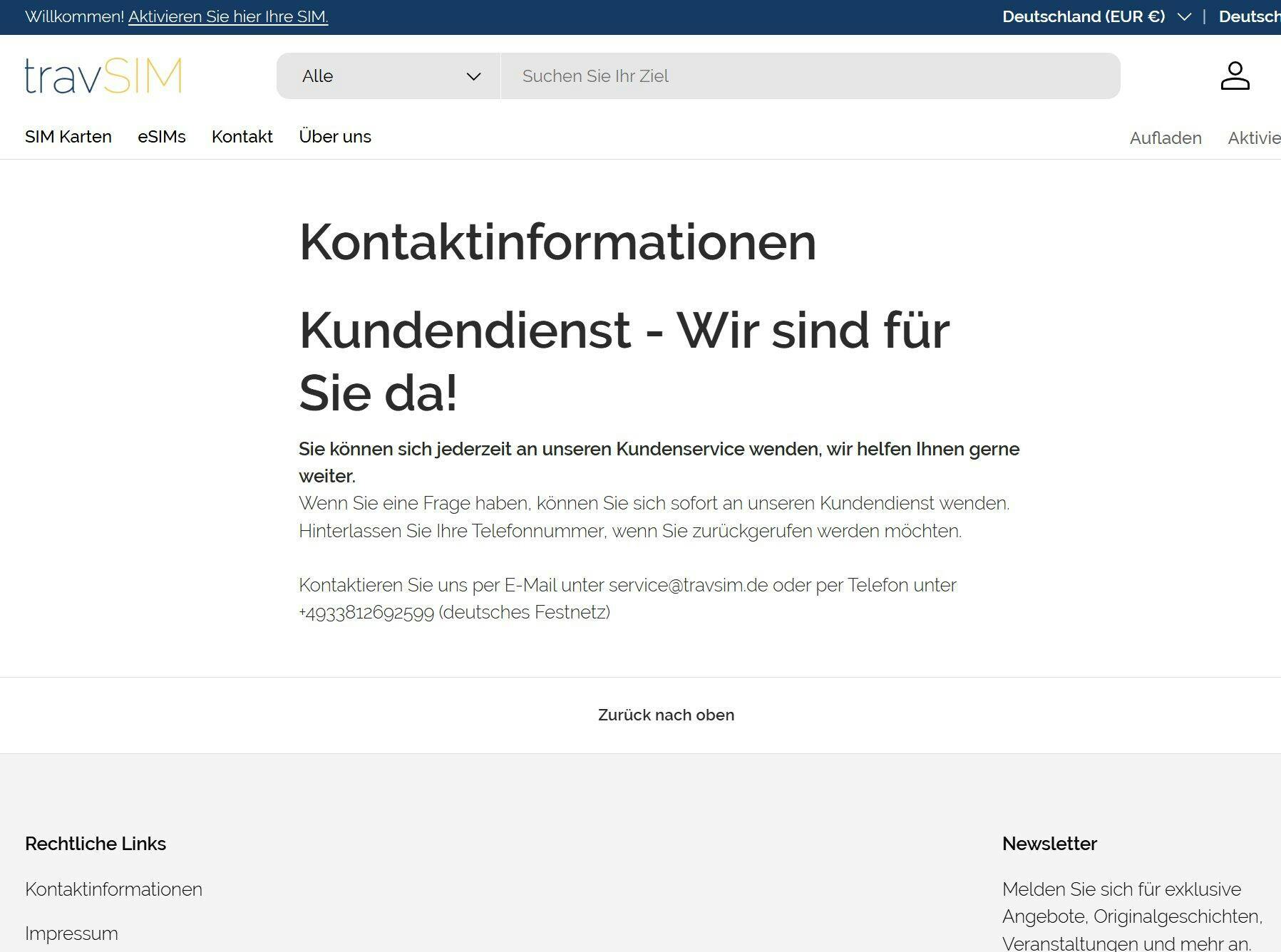This screenshot has width=1281, height=952.
Task: Click the phone number +4933812692599
Action: (366, 613)
